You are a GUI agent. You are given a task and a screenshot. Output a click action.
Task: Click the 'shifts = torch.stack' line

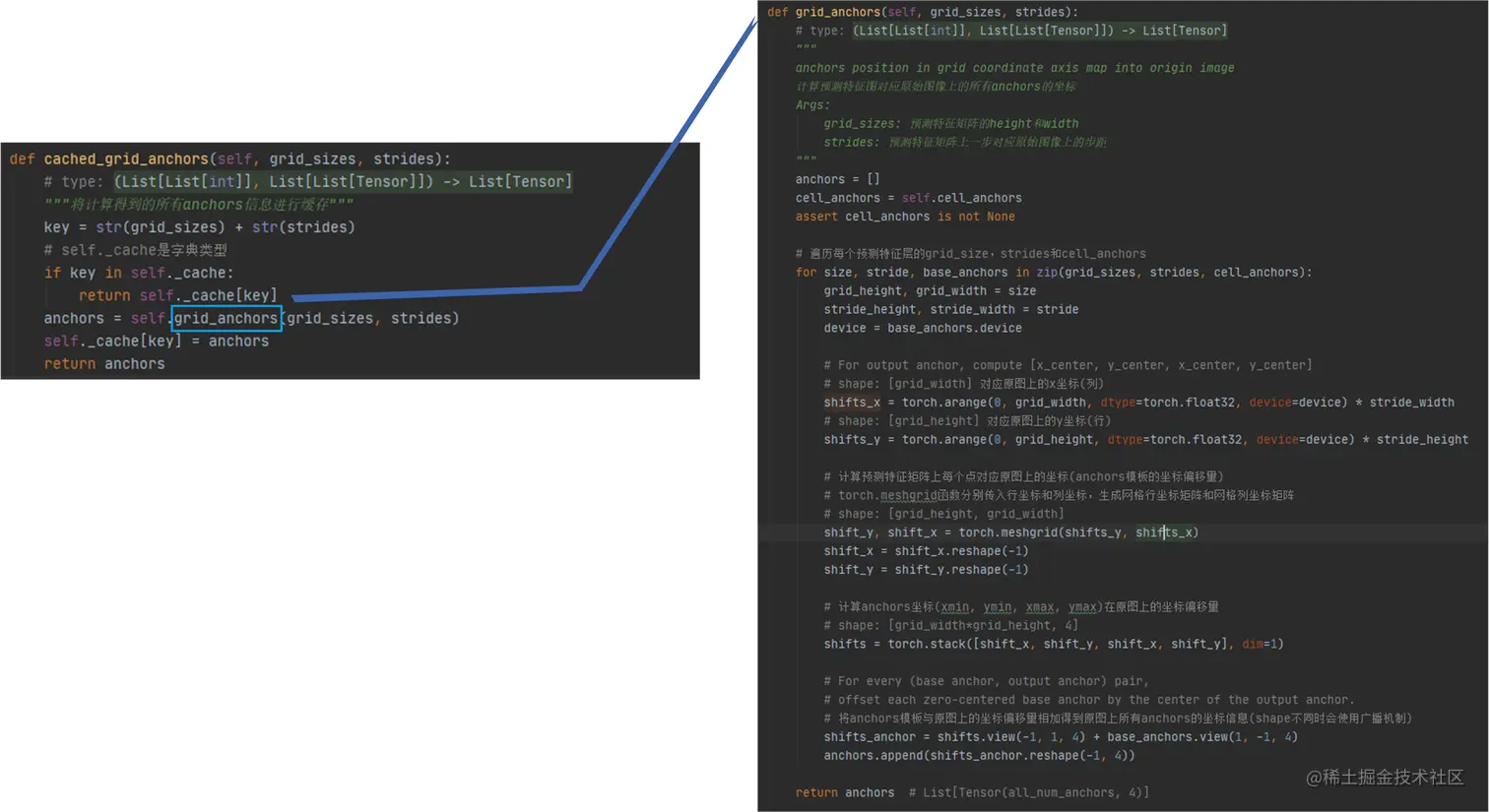pyautogui.click(x=1054, y=645)
